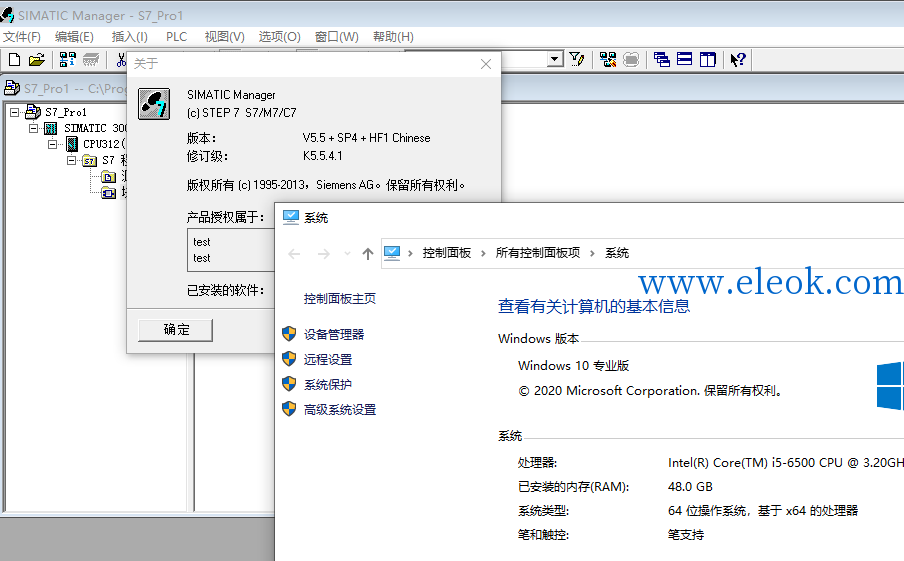Viewport: 904px width, 561px height.
Task: Click the S7 Memory Card toolbar icon
Action: [x=91, y=59]
